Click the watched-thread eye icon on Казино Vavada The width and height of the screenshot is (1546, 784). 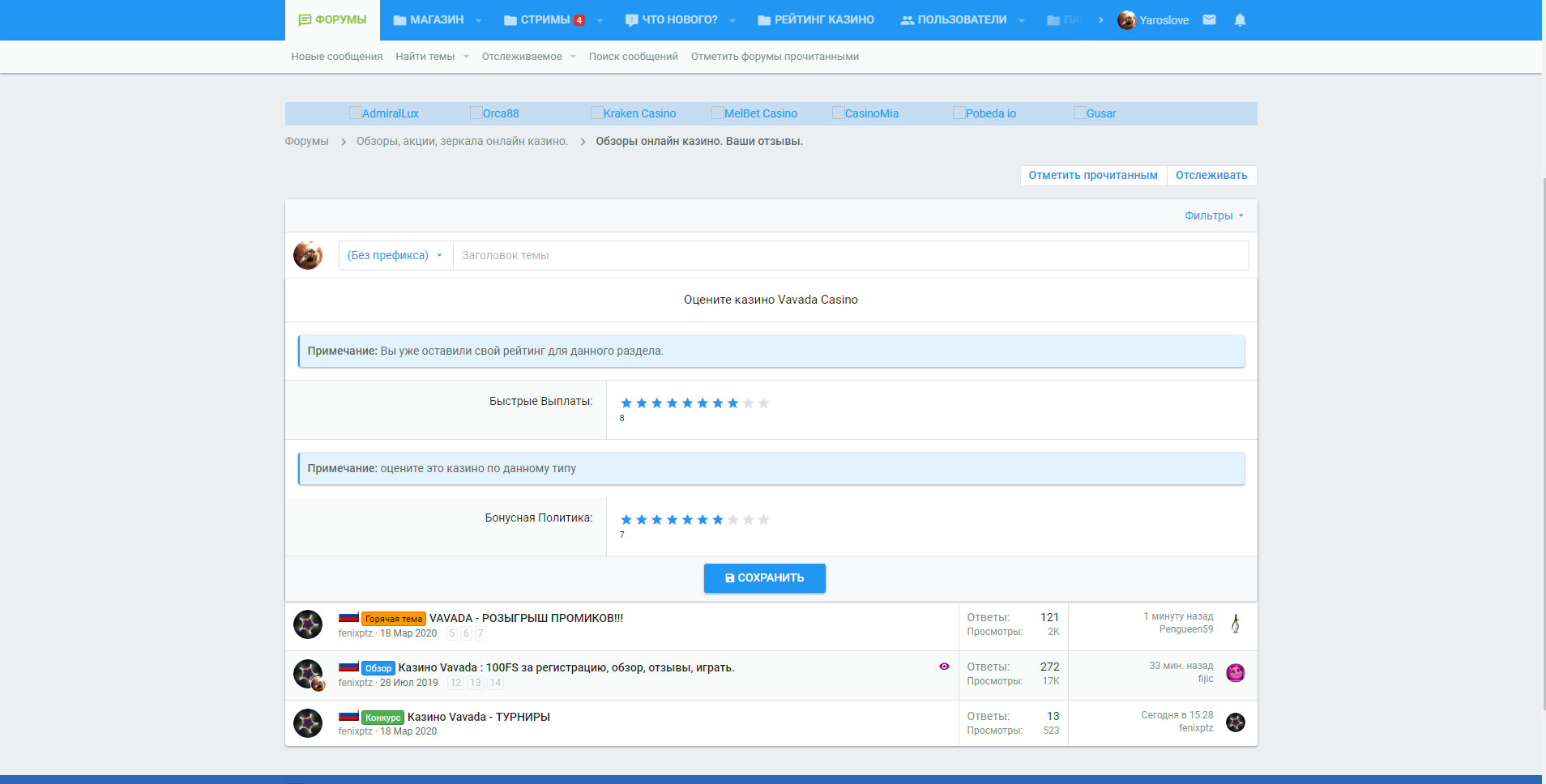click(x=944, y=667)
